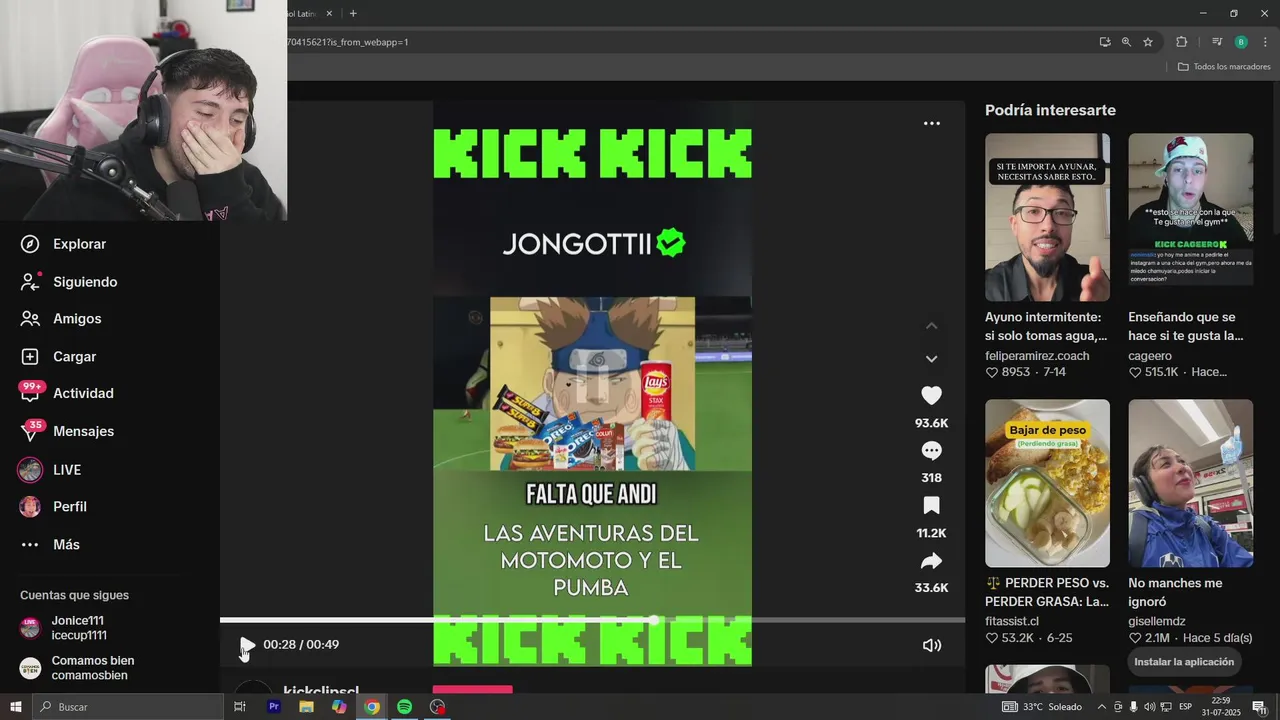The width and height of the screenshot is (1280, 720).
Task: Open Task View in taskbar
Action: [240, 707]
